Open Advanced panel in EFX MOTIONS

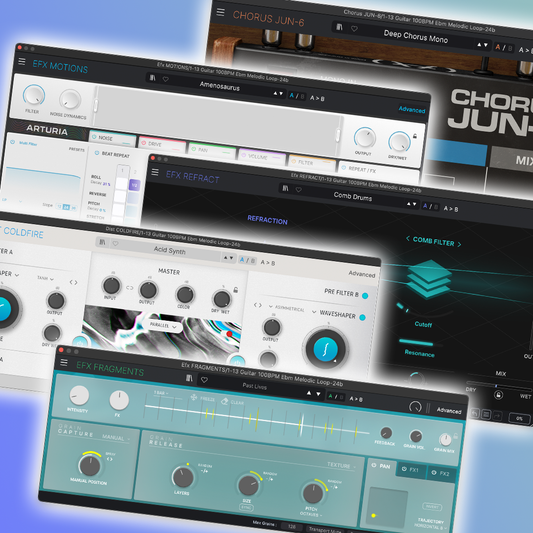pos(412,109)
